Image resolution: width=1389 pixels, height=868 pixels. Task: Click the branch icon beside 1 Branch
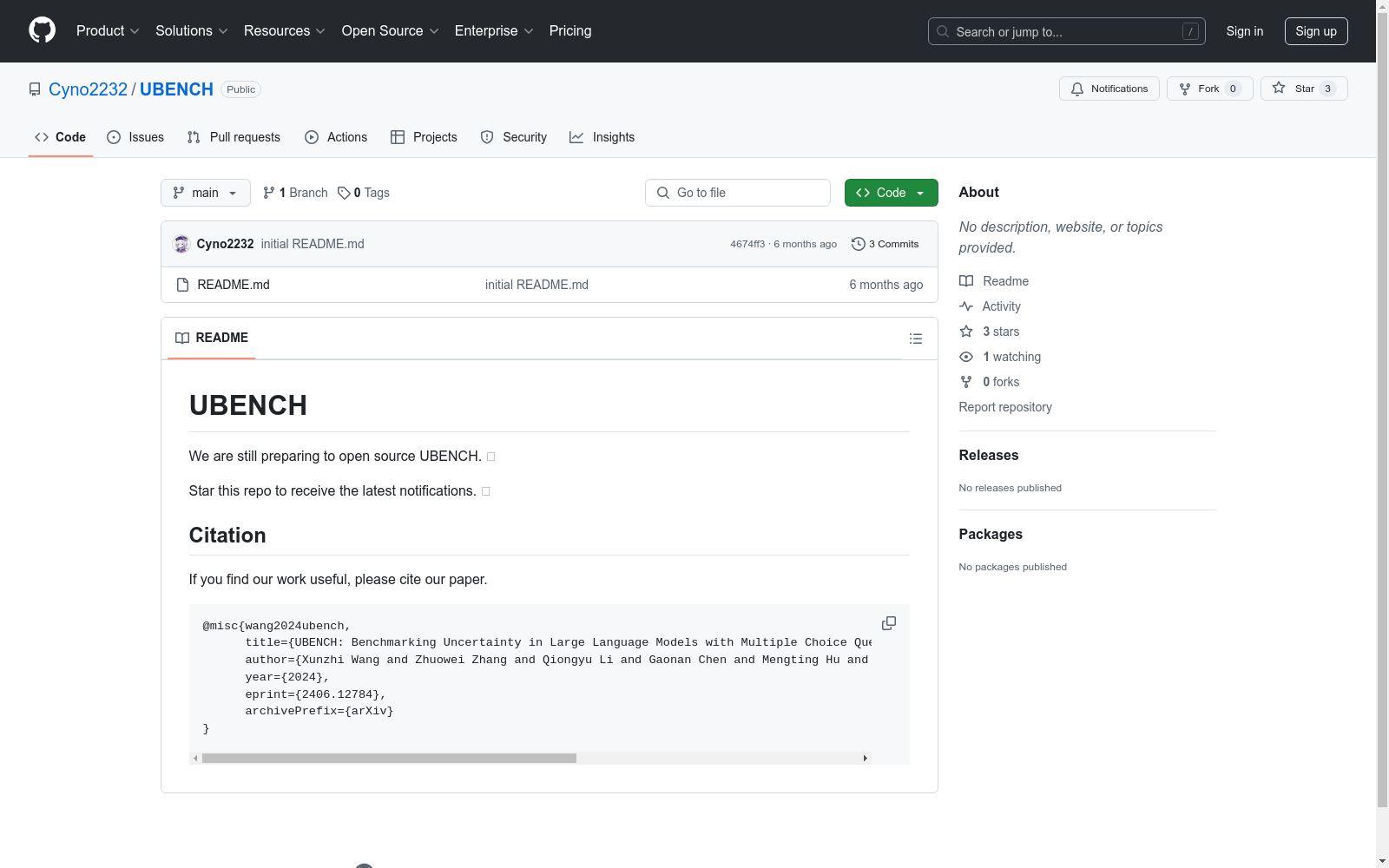pyautogui.click(x=269, y=193)
